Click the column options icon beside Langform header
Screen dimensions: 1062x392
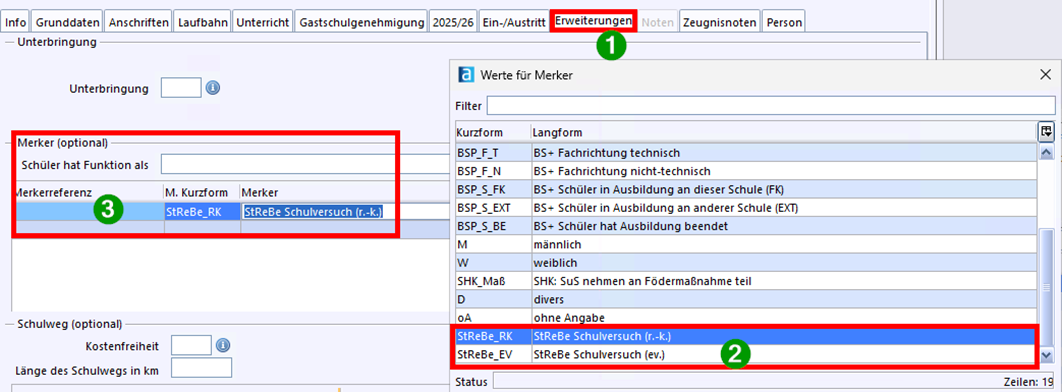[1045, 131]
